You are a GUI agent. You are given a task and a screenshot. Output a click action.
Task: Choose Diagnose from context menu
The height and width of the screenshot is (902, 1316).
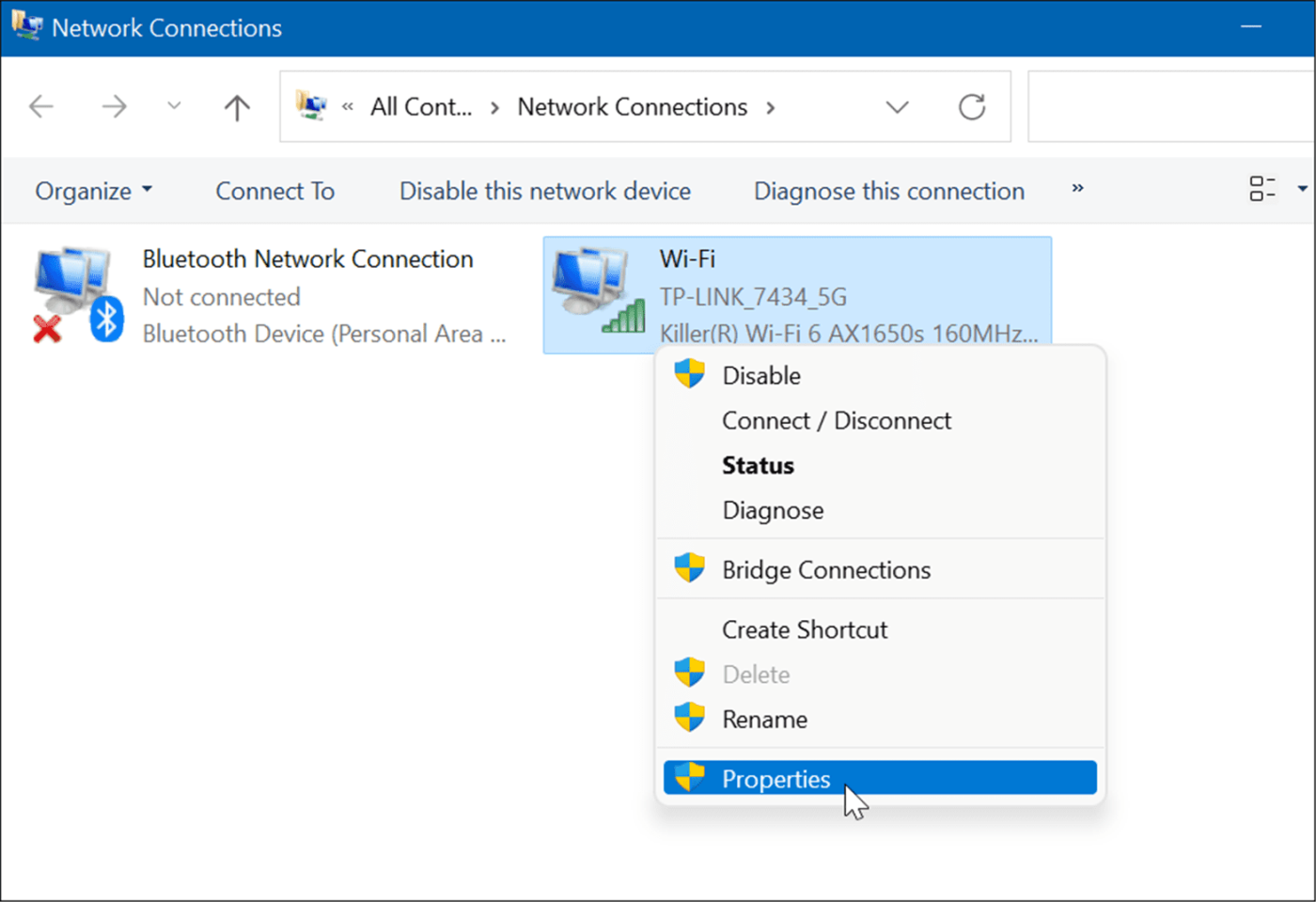(x=880, y=510)
